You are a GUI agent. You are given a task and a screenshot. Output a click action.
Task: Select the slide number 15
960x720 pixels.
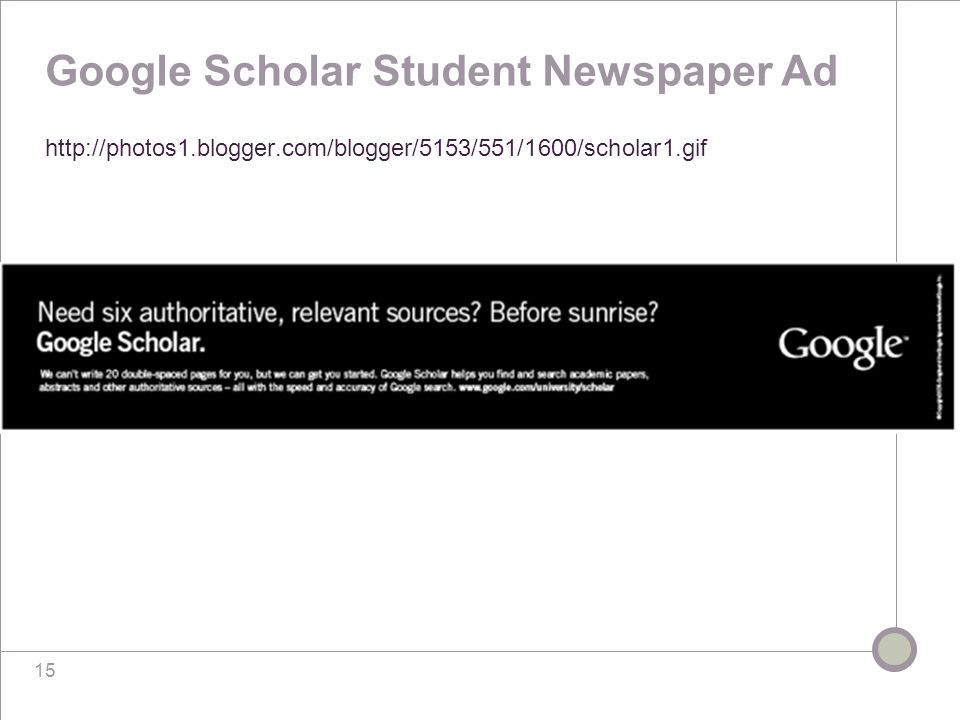coord(45,670)
